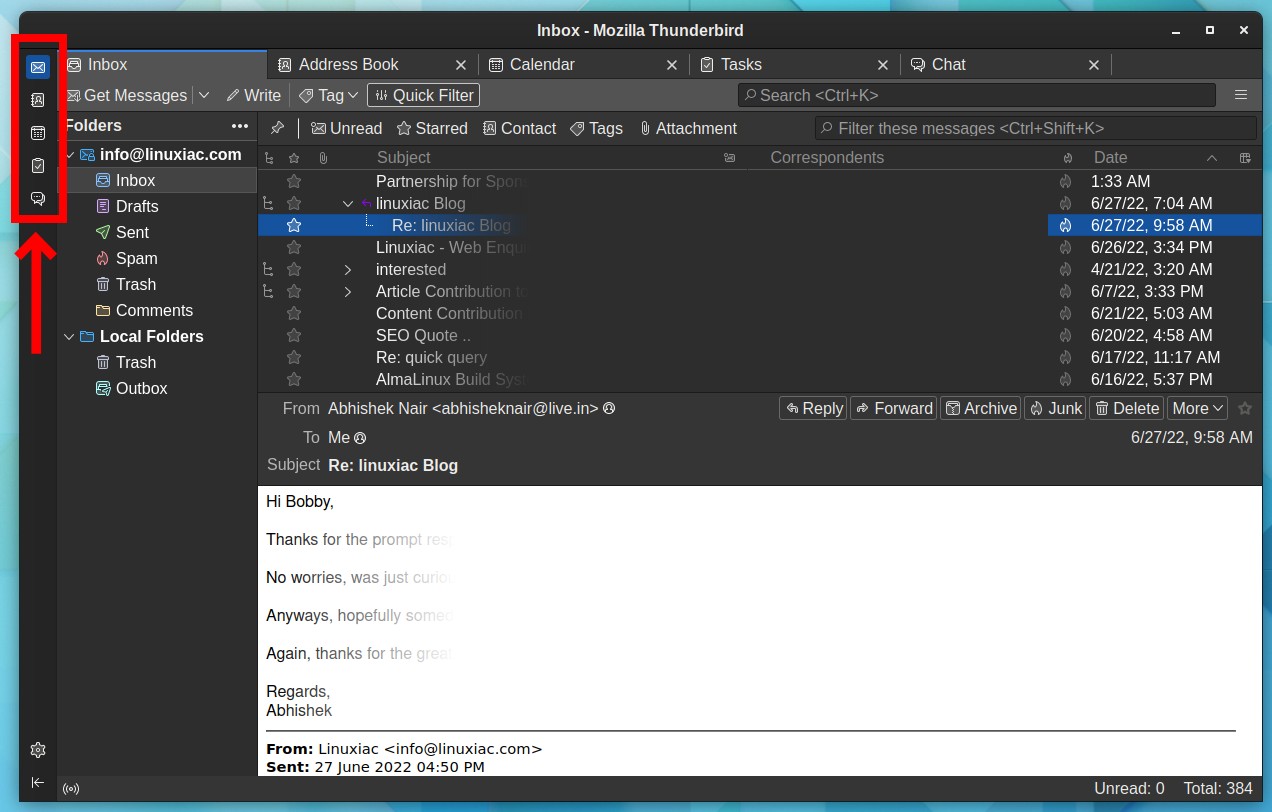Delete the open message
This screenshot has height=812, width=1272.
[x=1126, y=408]
